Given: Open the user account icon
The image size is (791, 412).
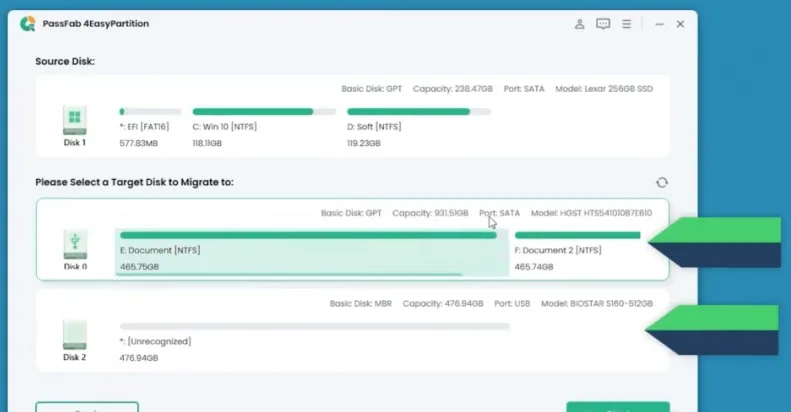Looking at the screenshot, I should point(579,24).
